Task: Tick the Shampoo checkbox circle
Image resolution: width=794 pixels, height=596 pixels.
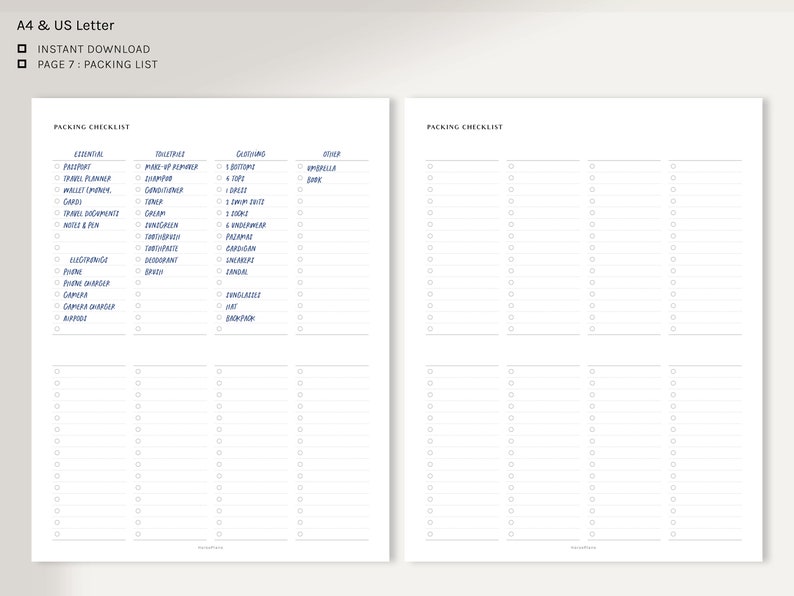Action: click(138, 178)
